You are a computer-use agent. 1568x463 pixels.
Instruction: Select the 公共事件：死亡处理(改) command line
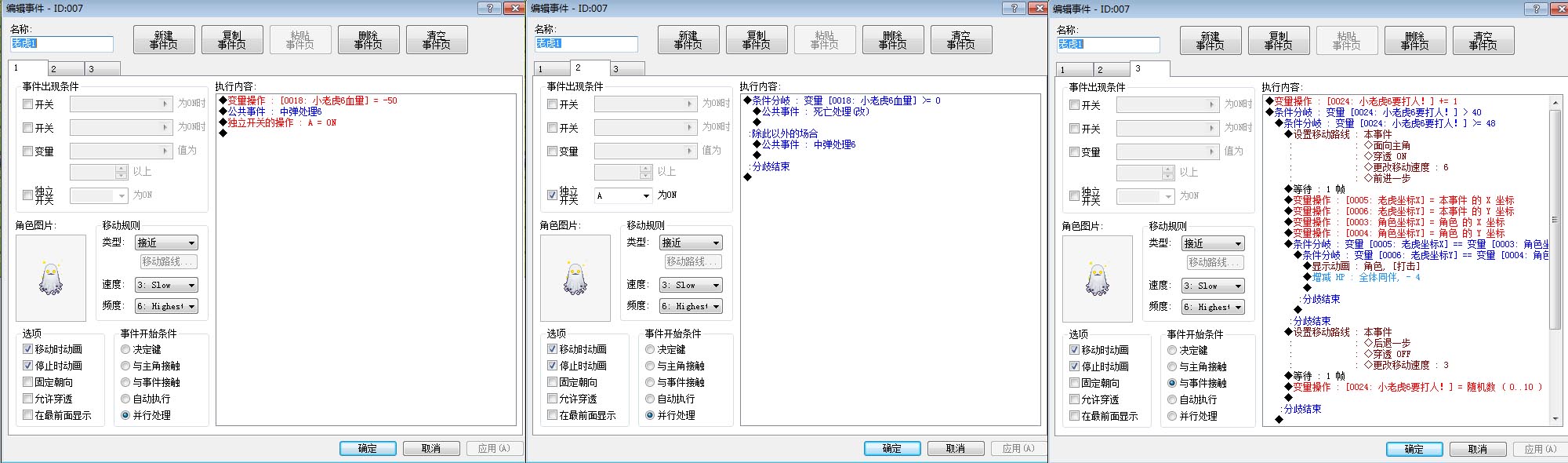point(811,111)
